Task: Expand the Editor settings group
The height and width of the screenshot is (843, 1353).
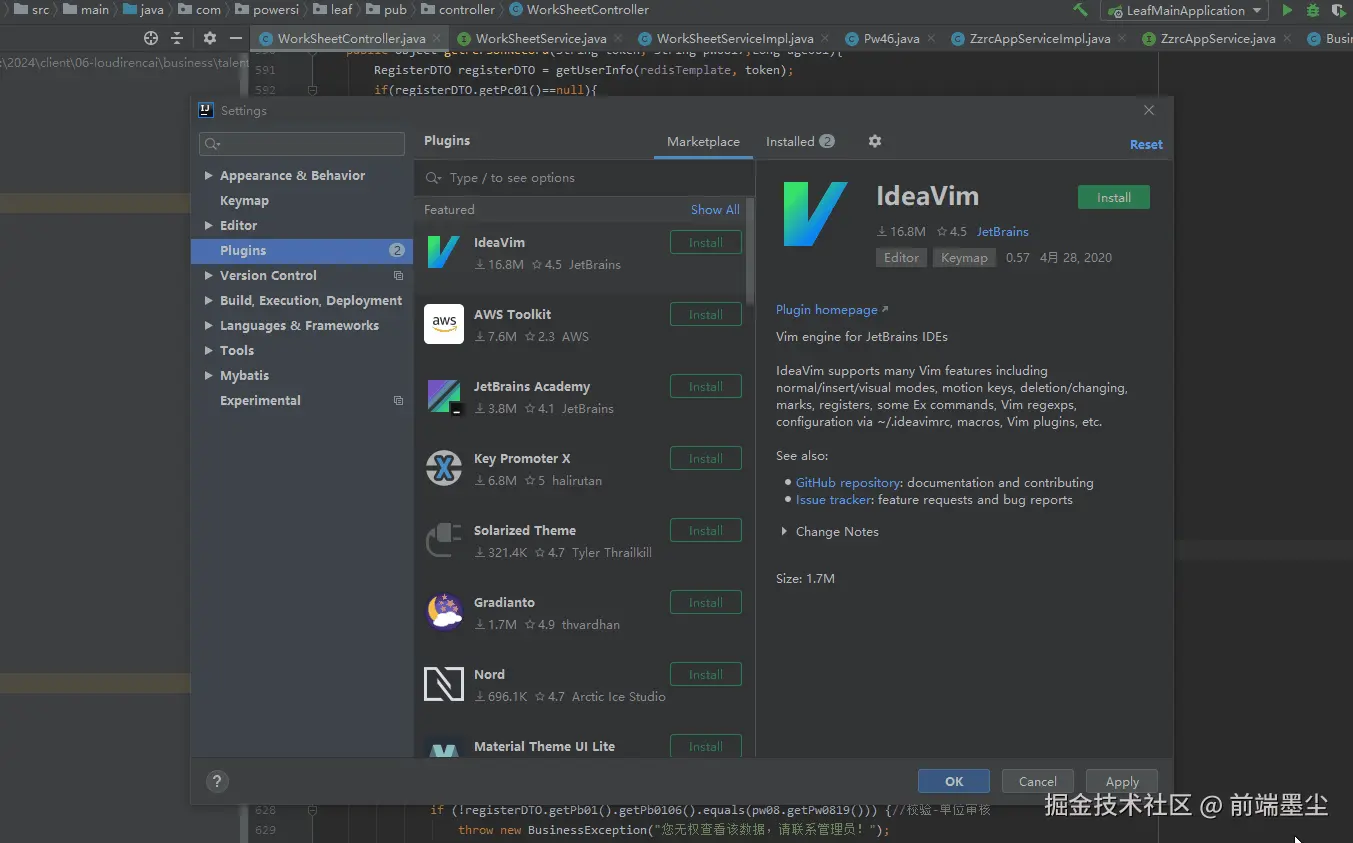Action: [x=208, y=226]
